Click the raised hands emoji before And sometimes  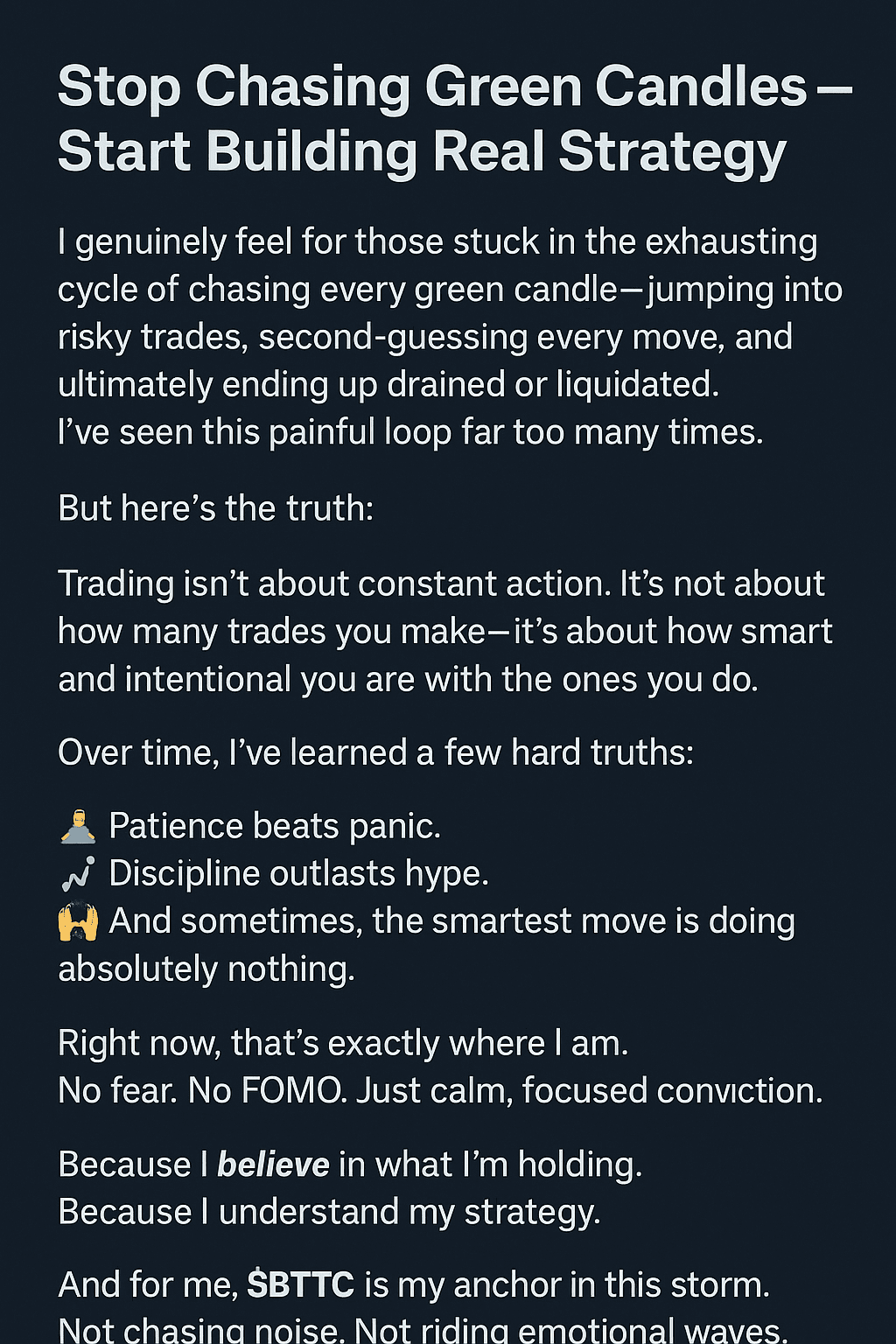(78, 921)
